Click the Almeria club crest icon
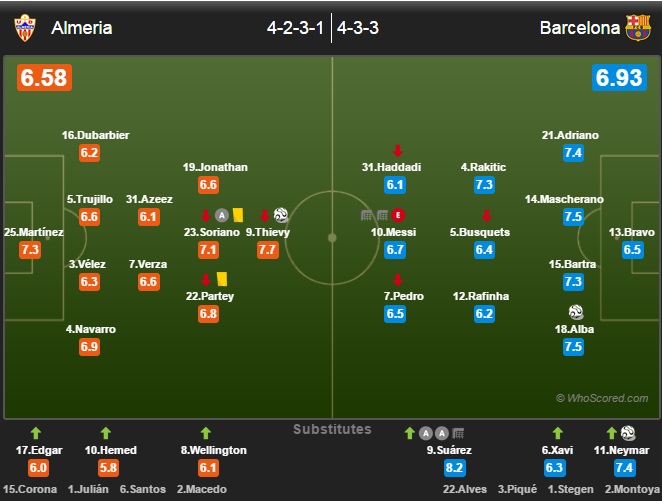 (x=25, y=28)
